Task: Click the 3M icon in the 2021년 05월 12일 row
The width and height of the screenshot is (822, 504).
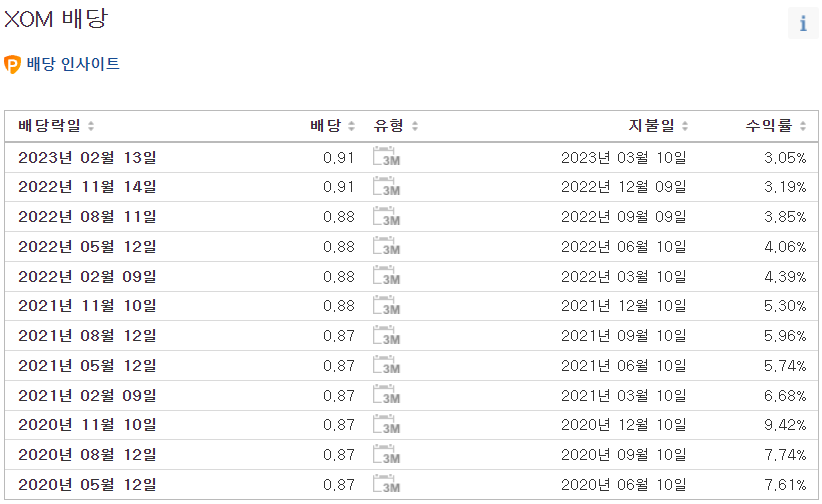Action: click(x=386, y=366)
